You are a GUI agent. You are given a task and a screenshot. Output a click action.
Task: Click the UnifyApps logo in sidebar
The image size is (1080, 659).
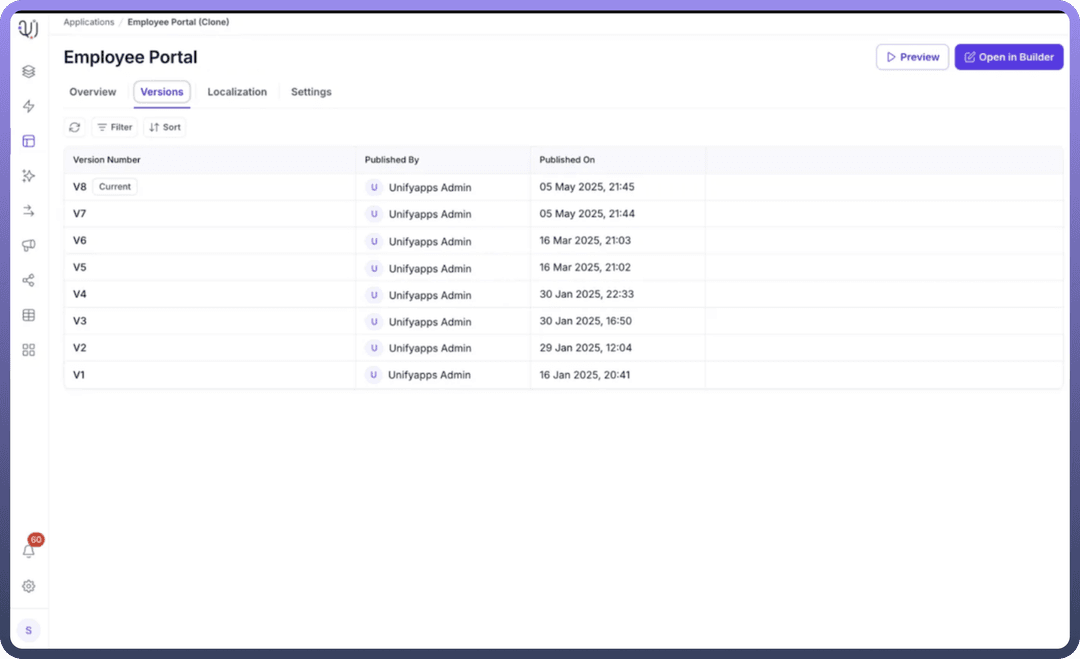coord(29,29)
